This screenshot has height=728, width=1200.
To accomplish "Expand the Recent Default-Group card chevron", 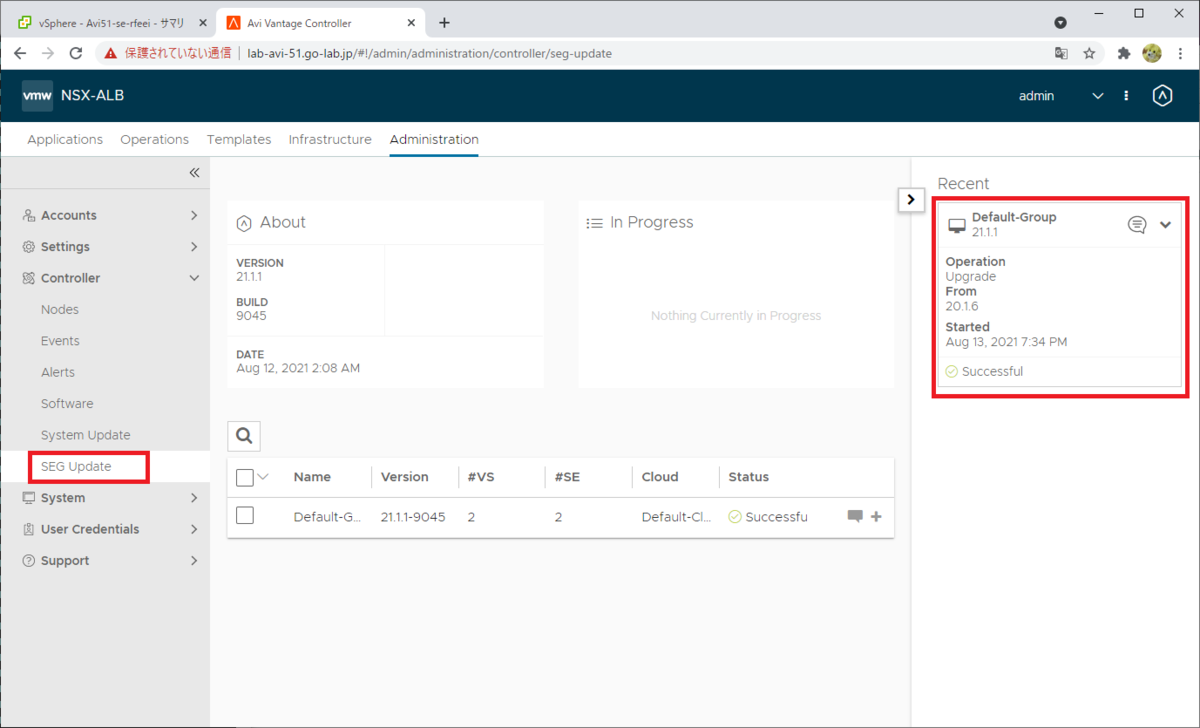I will click(x=1165, y=225).
